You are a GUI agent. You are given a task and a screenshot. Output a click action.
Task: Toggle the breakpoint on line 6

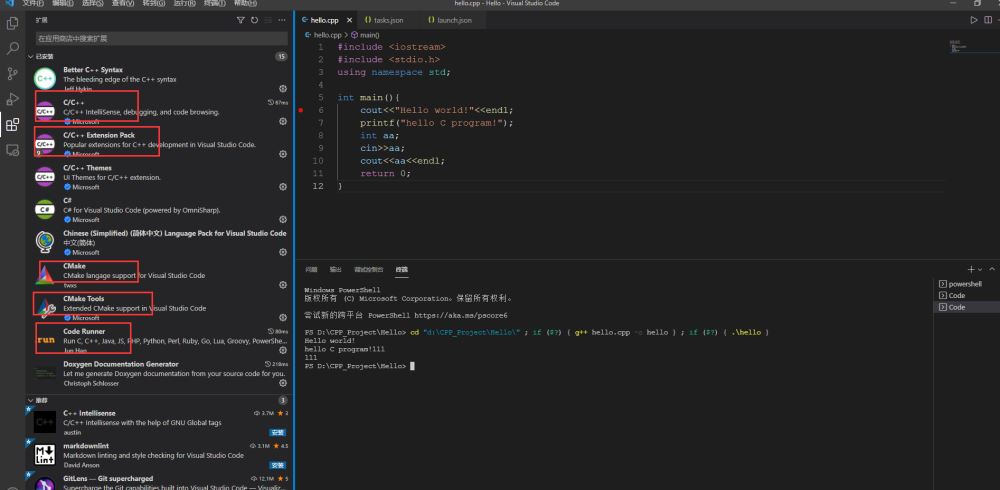click(x=301, y=110)
